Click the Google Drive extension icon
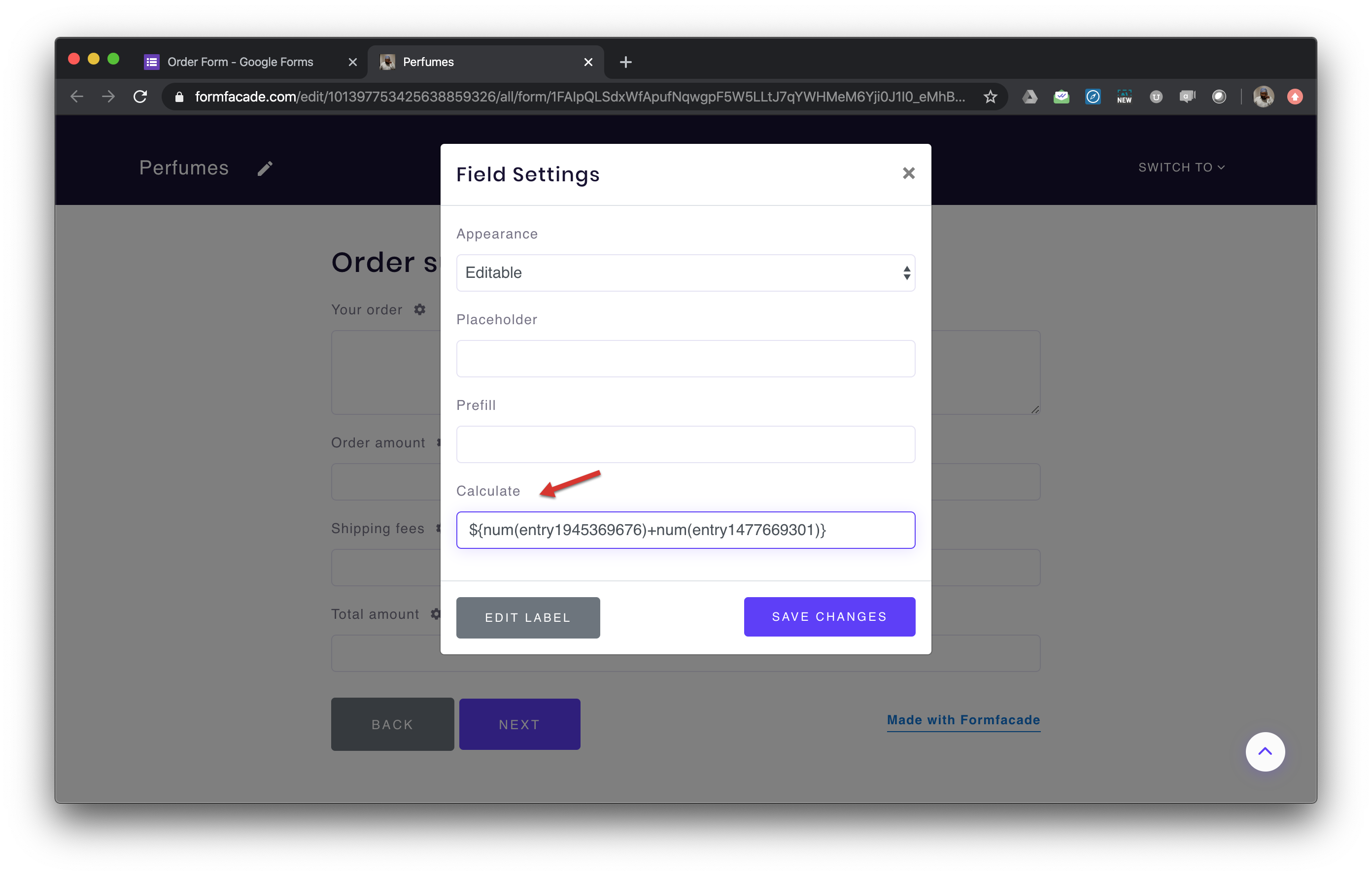 click(1030, 96)
